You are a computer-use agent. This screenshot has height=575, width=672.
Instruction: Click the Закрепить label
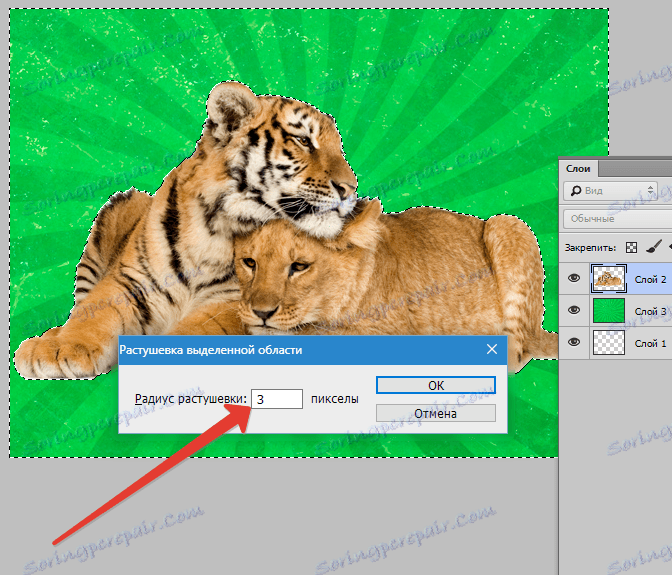pos(590,248)
